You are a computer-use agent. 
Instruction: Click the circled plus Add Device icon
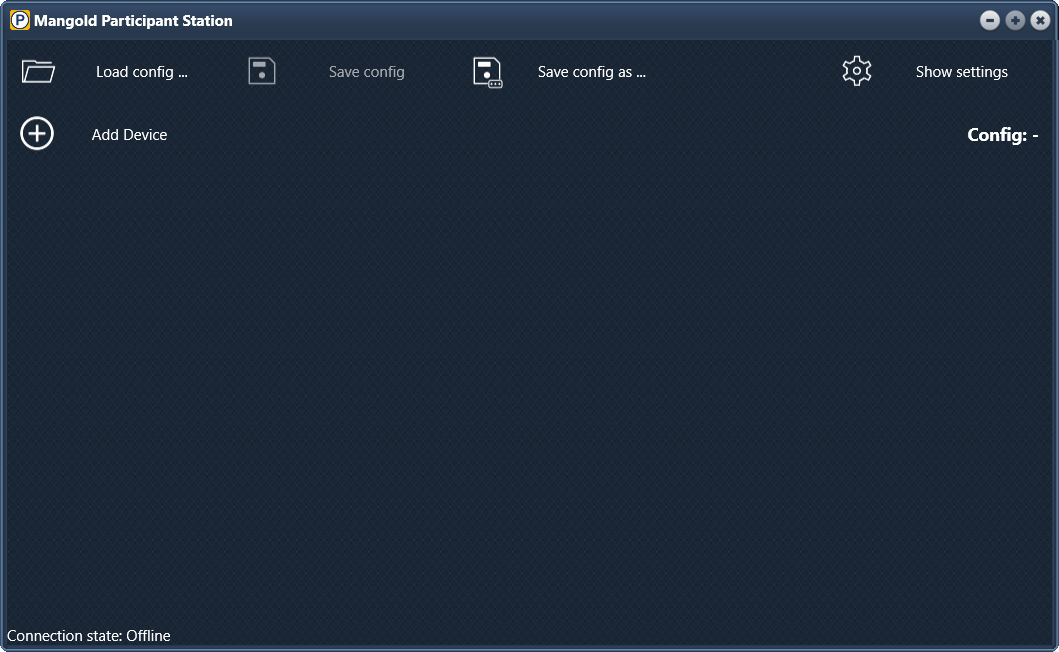click(x=37, y=133)
